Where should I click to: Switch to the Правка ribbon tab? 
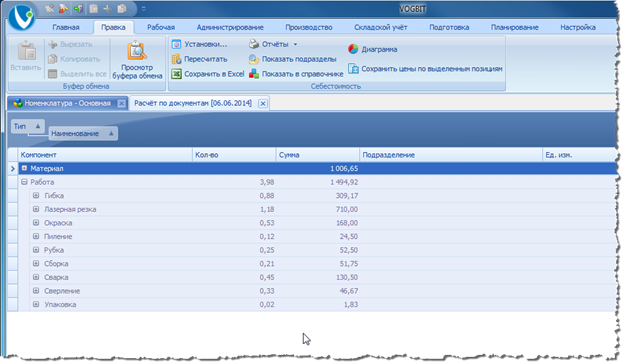[x=113, y=27]
